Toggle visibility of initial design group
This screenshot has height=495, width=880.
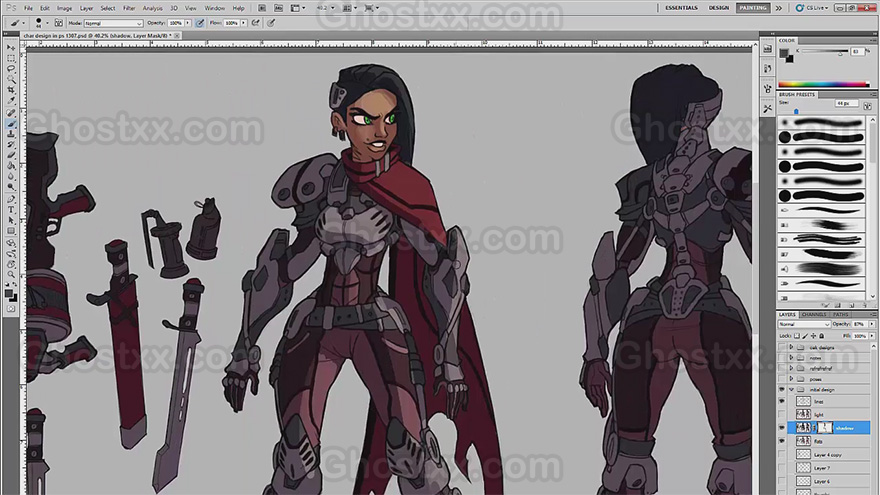tap(782, 389)
